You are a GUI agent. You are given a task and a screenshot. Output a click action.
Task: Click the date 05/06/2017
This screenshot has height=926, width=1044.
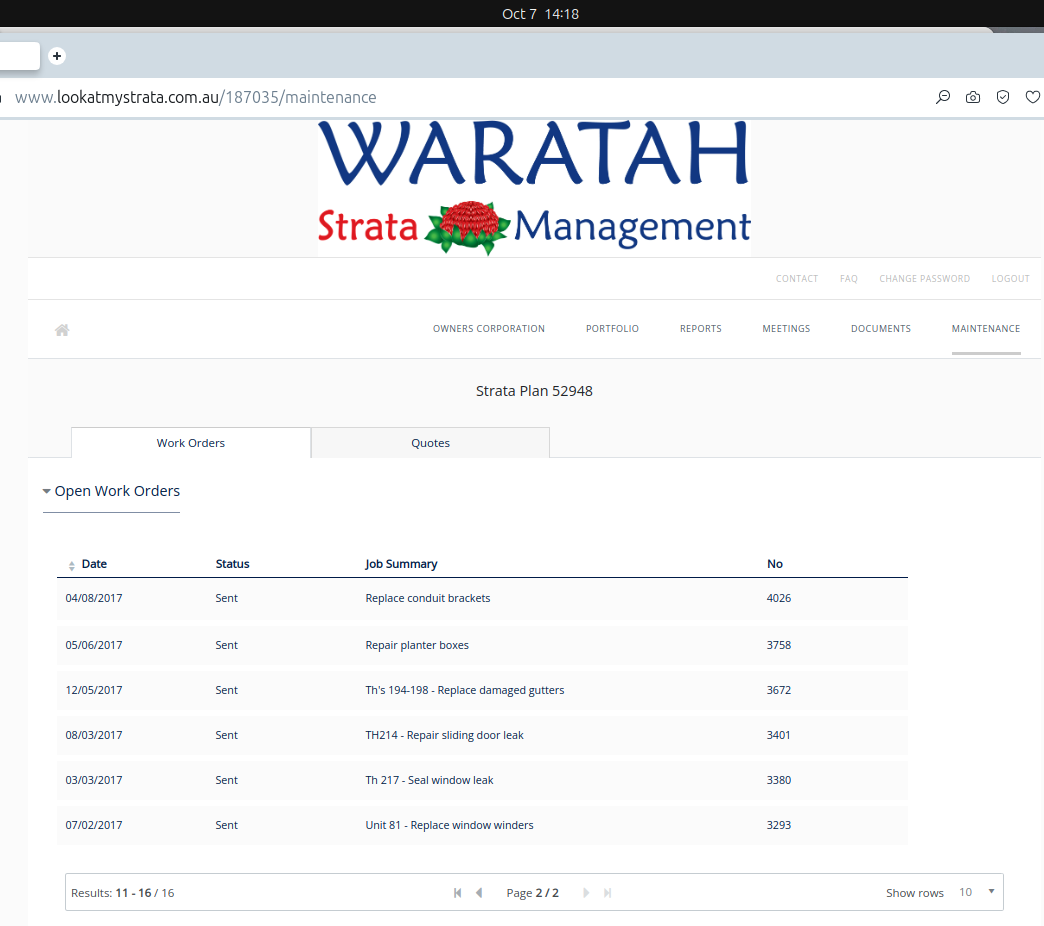[x=94, y=645]
